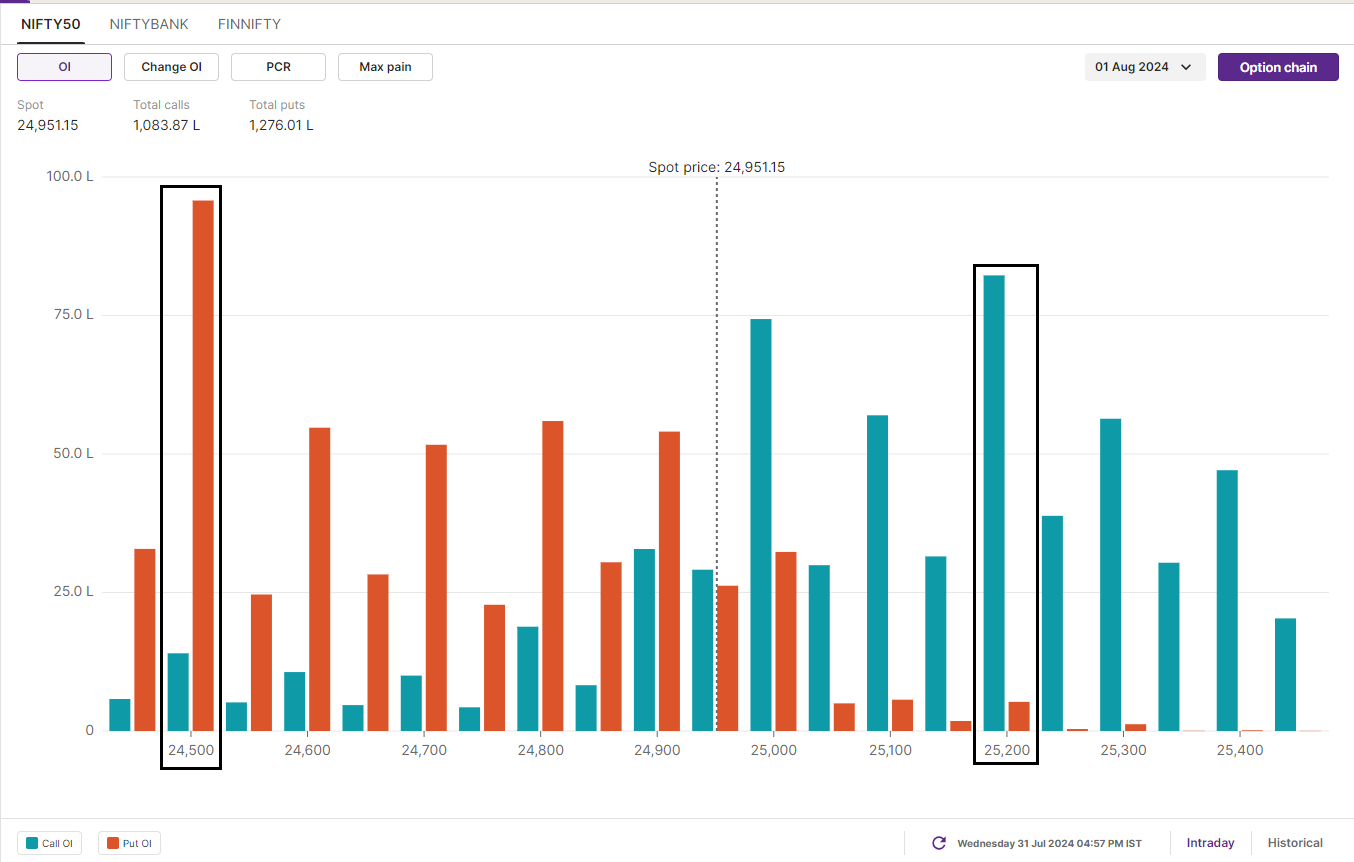This screenshot has height=862, width=1354.
Task: Click the 25,400 strike call OI bar
Action: pyautogui.click(x=1227, y=600)
